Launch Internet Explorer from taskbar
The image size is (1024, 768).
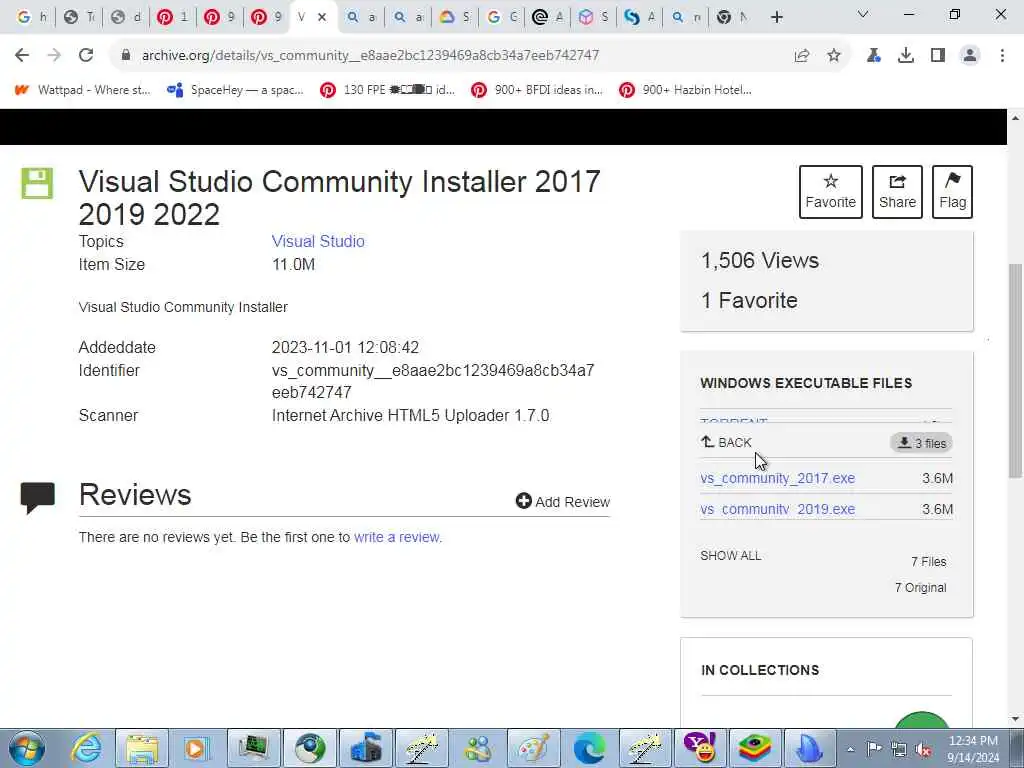(x=86, y=748)
